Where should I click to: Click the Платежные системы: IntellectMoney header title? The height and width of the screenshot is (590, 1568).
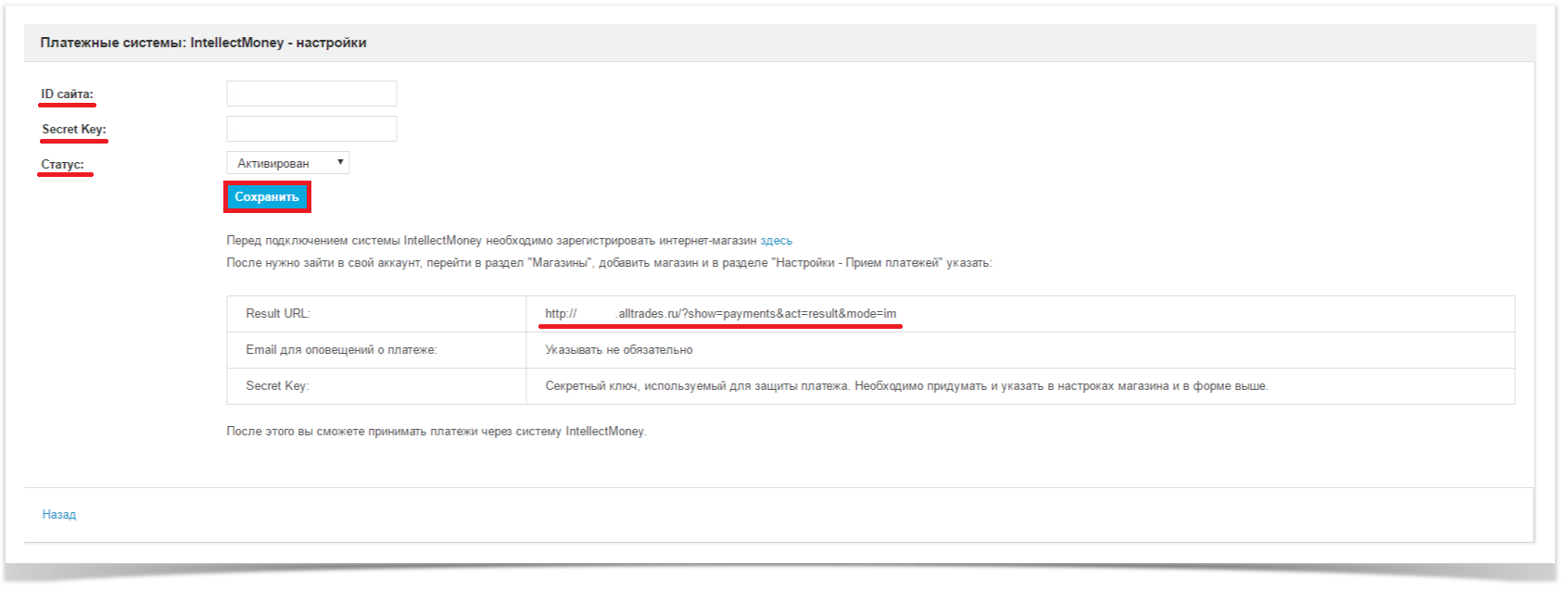[203, 43]
